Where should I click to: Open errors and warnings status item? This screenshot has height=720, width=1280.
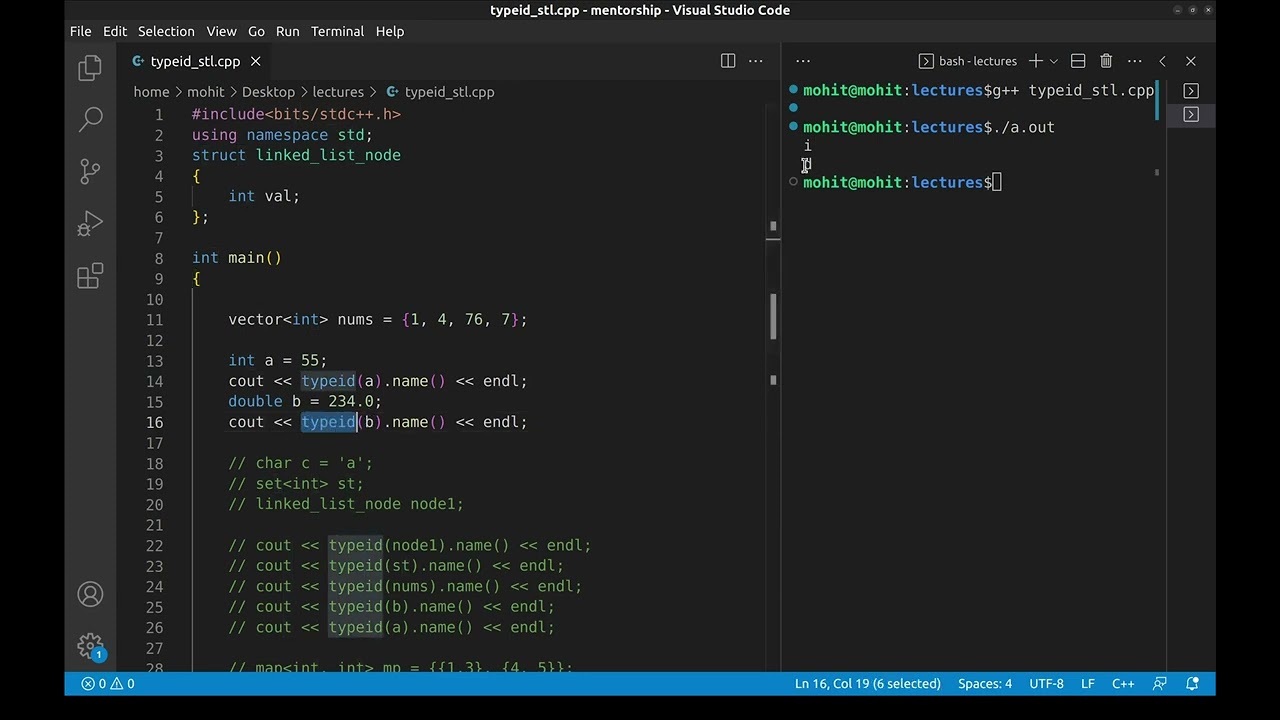(108, 684)
